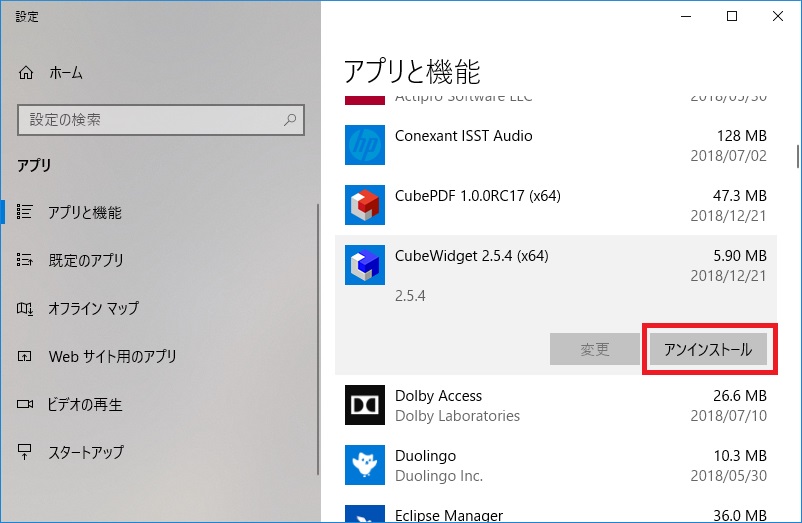Open Web サイト用のアプリ settings
802x523 pixels.
click(x=113, y=356)
